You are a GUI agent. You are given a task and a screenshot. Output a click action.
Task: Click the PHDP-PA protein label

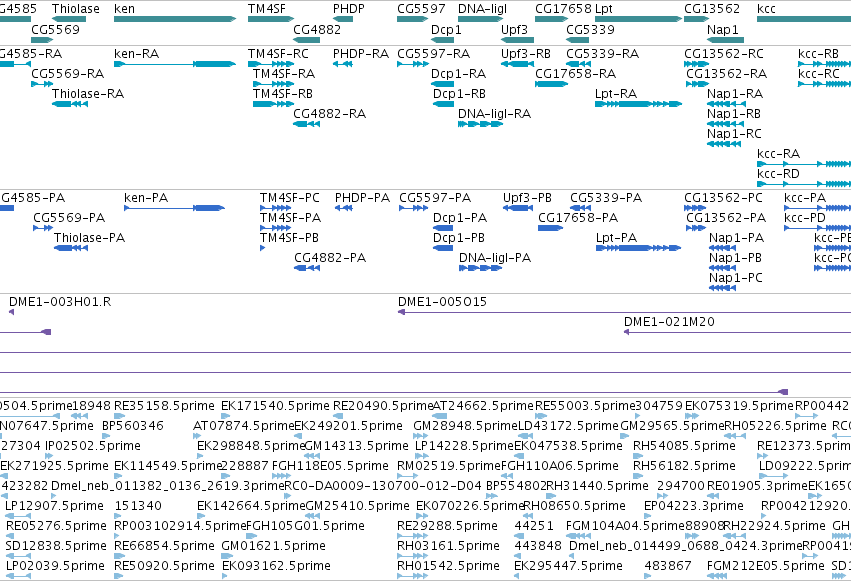coord(362,197)
